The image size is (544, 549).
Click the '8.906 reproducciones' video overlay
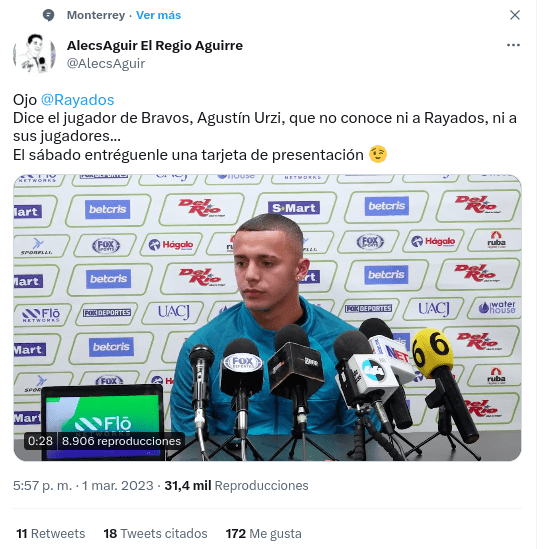pos(121,441)
